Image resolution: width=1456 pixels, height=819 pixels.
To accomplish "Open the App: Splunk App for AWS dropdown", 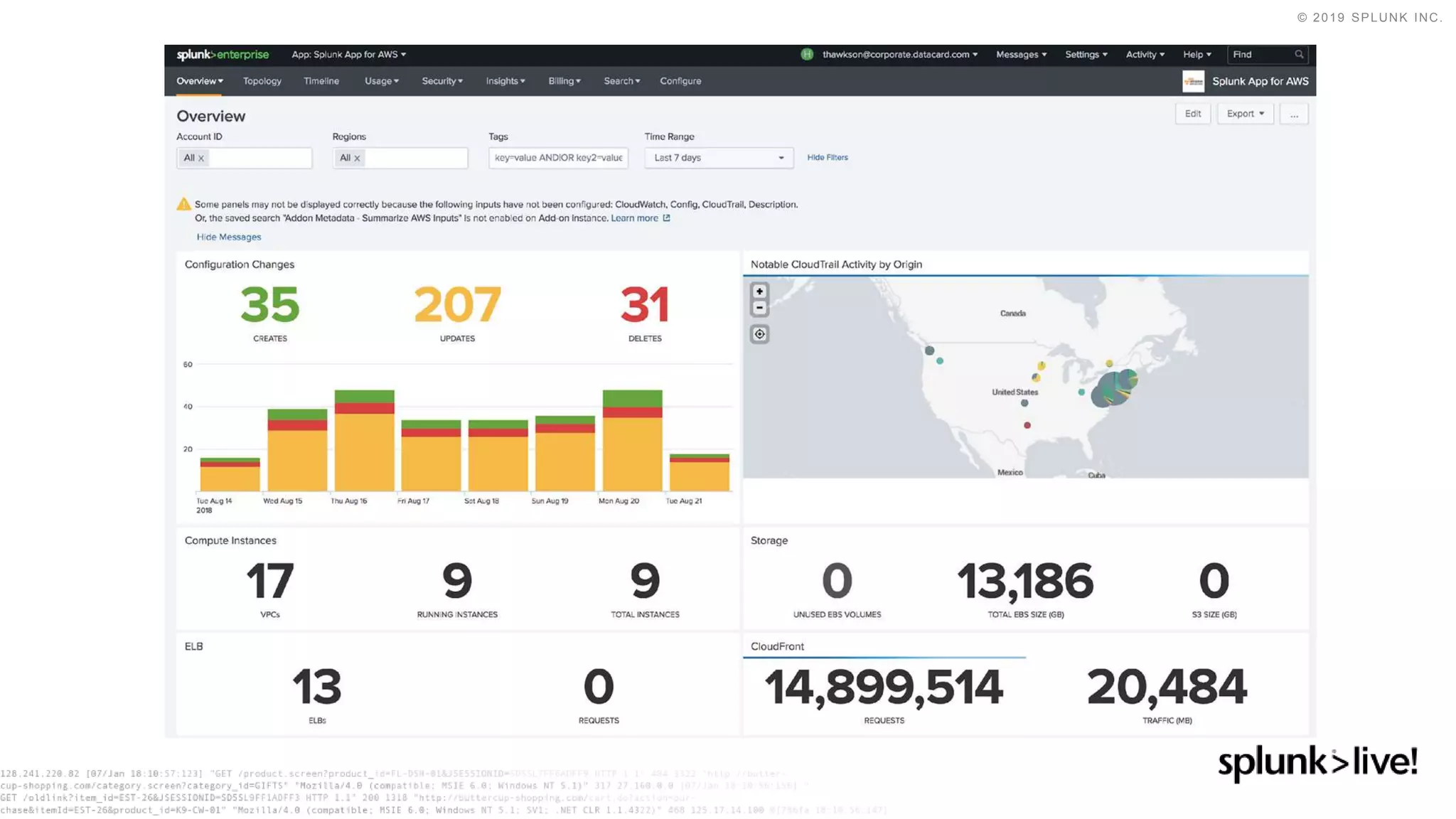I will (x=348, y=55).
